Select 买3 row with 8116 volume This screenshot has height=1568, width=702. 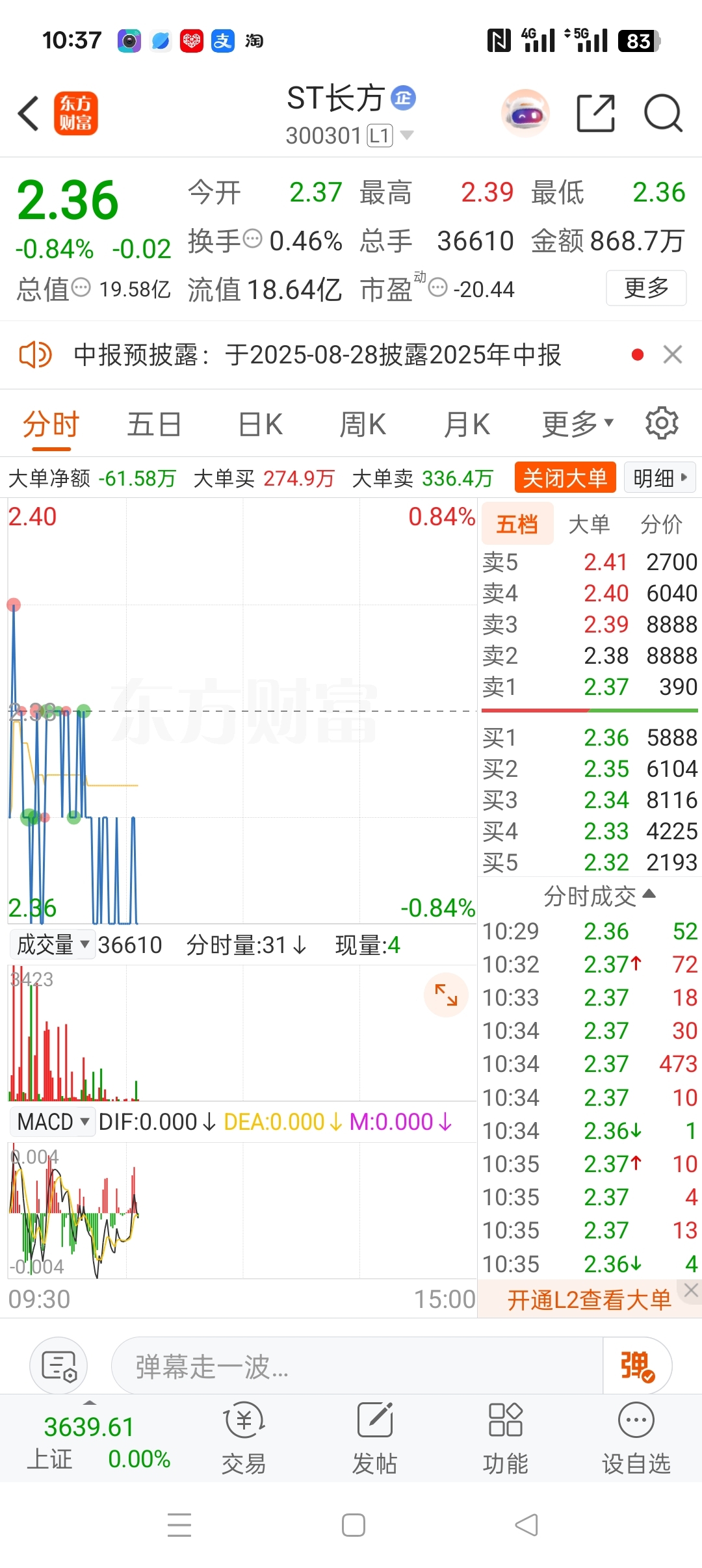click(590, 800)
